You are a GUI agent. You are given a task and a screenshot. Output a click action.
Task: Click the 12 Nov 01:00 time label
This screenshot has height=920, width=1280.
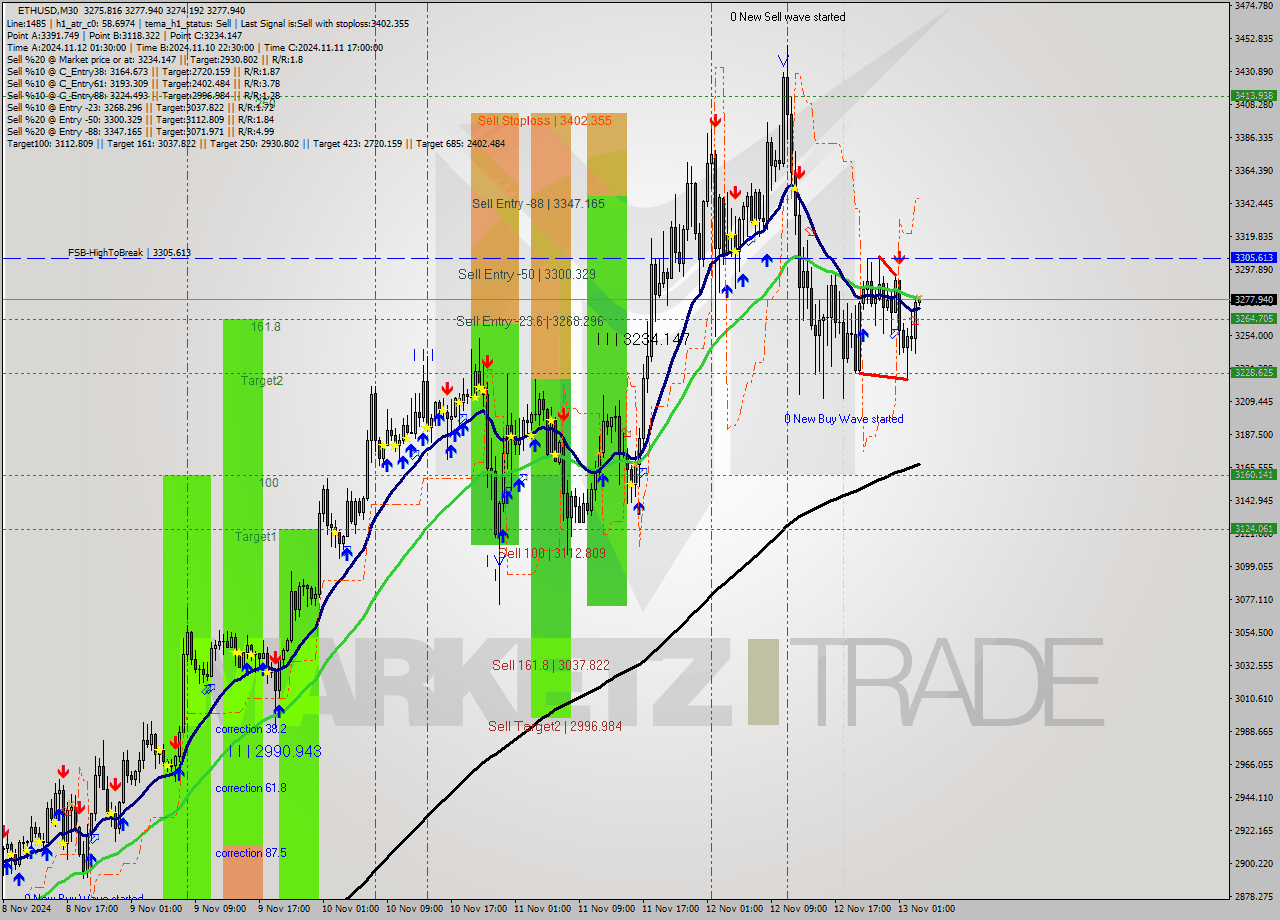coord(735,910)
